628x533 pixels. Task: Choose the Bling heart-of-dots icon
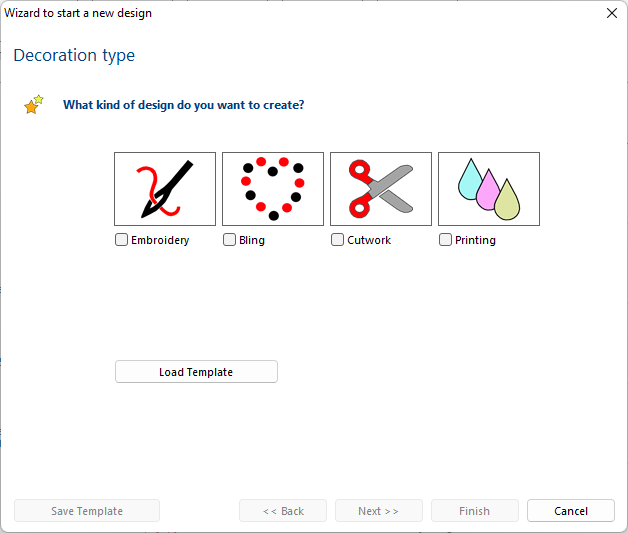[x=273, y=189]
